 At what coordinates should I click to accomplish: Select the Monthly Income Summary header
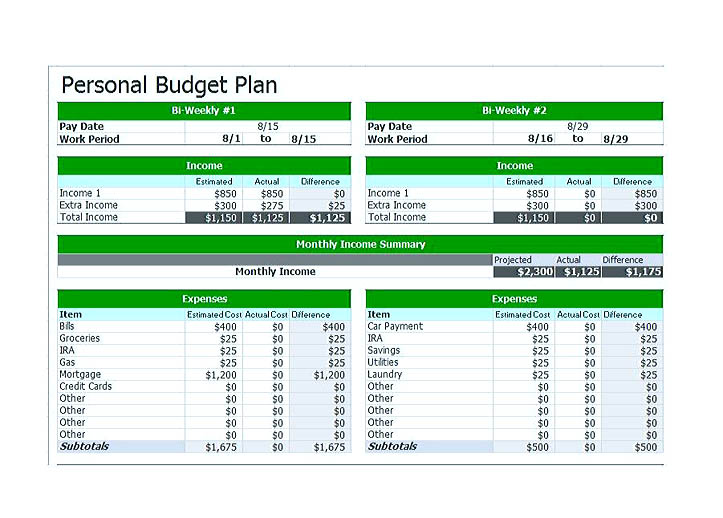click(360, 244)
